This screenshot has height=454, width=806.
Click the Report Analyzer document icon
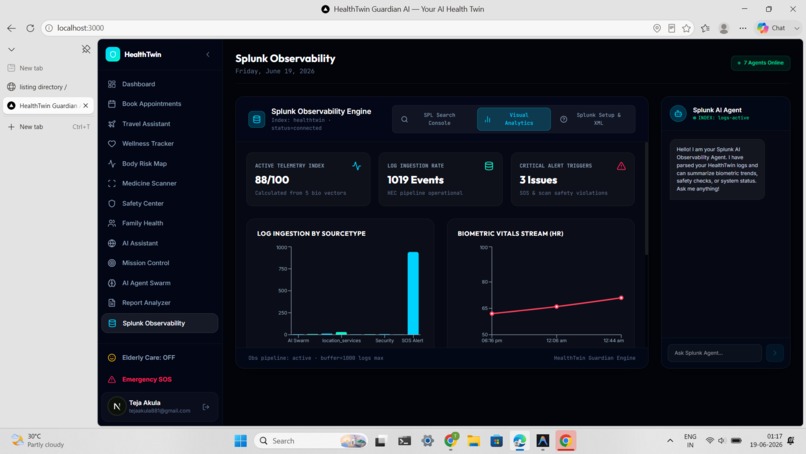click(112, 303)
